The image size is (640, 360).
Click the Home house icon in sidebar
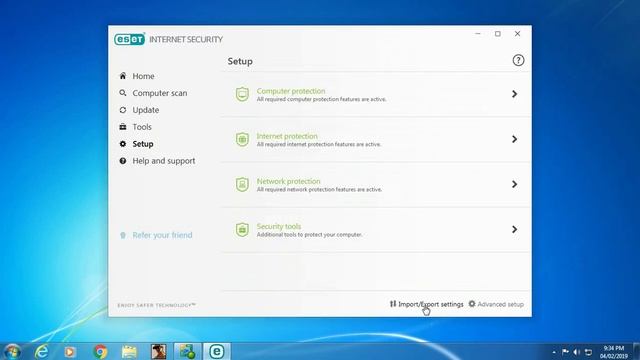coord(122,76)
